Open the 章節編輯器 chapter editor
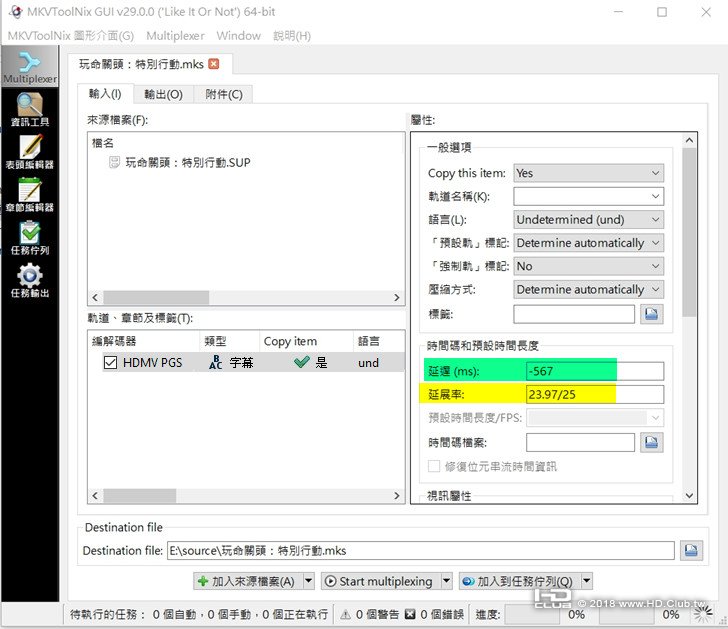The height and width of the screenshot is (629, 728). click(30, 195)
